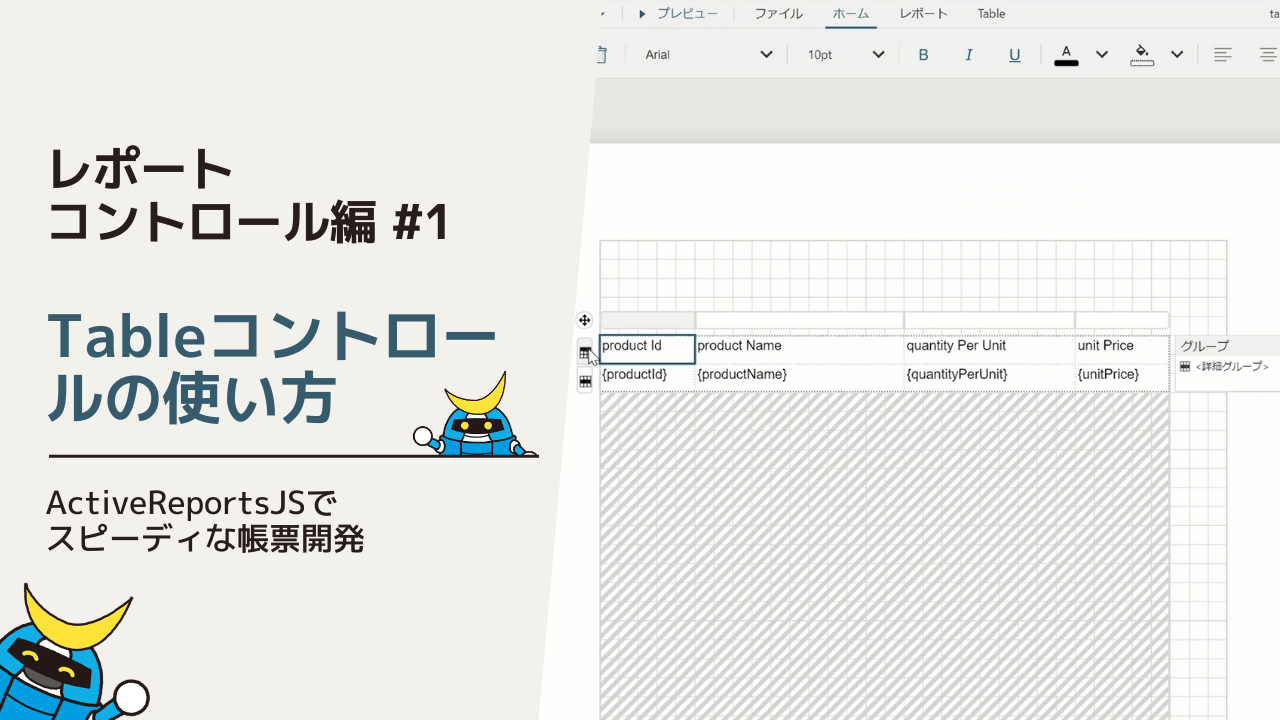Screen dimensions: 1280x720
Task: Align text to the left
Action: point(1222,55)
